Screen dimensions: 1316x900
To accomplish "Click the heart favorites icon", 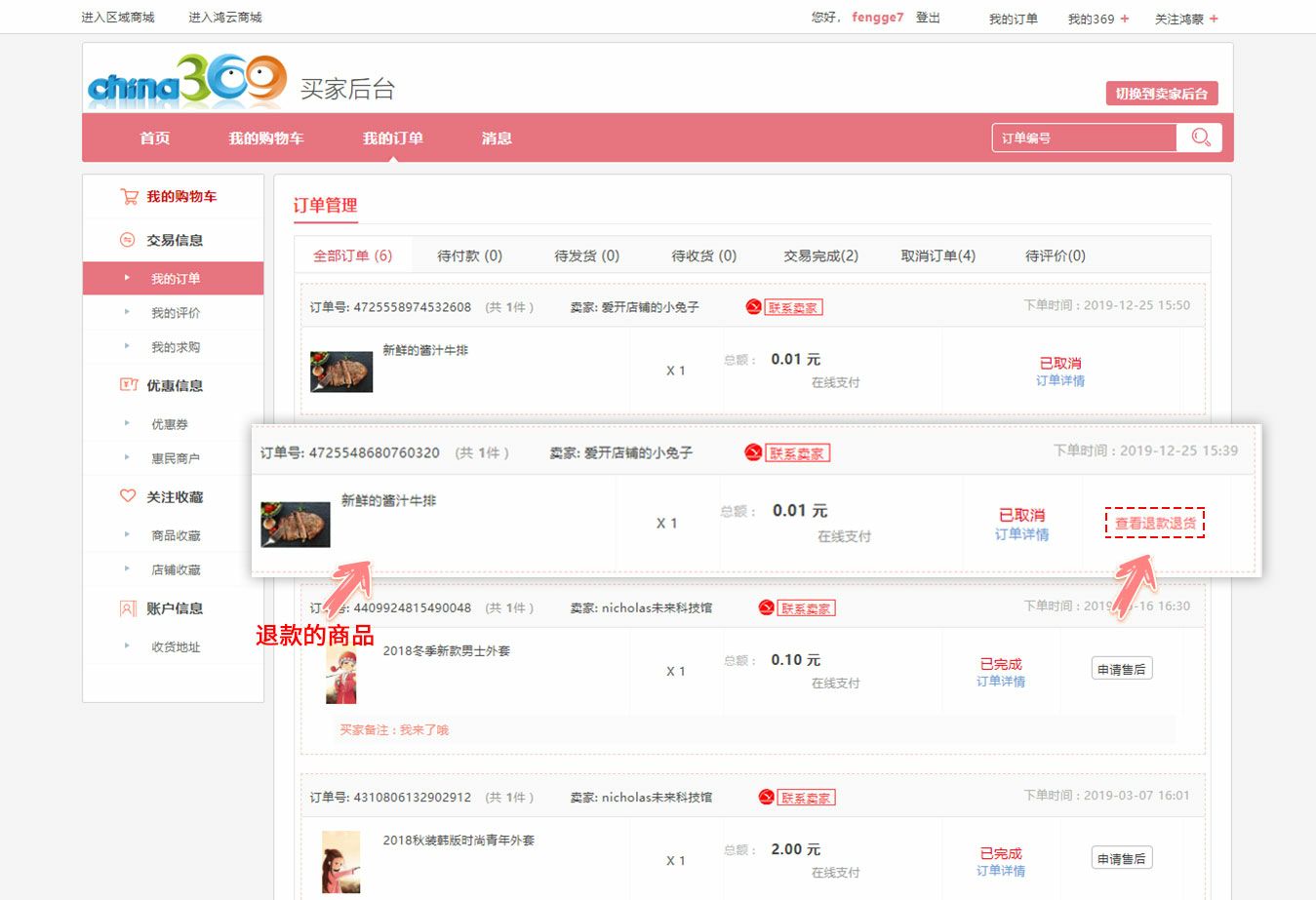I will click(x=128, y=496).
